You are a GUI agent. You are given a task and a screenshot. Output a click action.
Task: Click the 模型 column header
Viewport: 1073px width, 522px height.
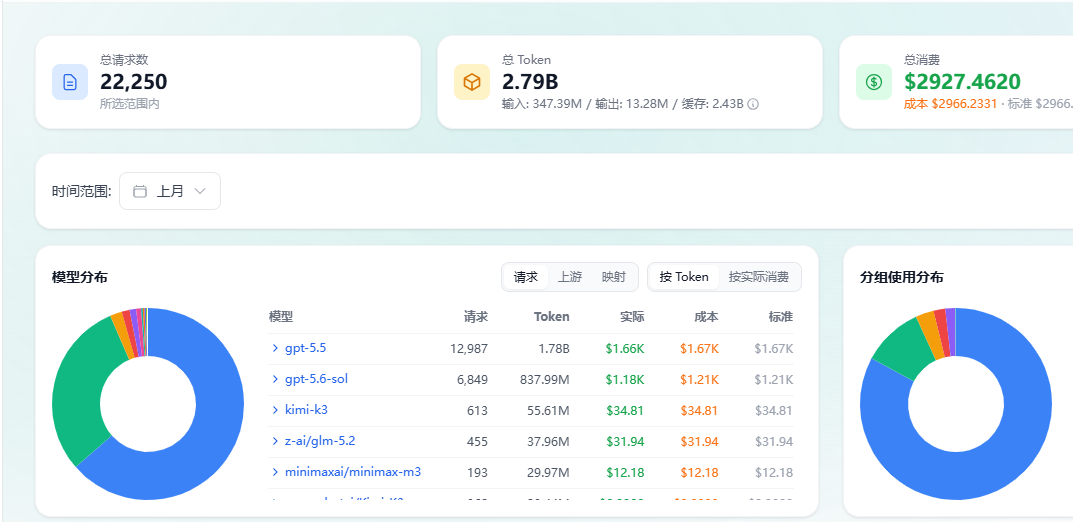pyautogui.click(x=281, y=317)
